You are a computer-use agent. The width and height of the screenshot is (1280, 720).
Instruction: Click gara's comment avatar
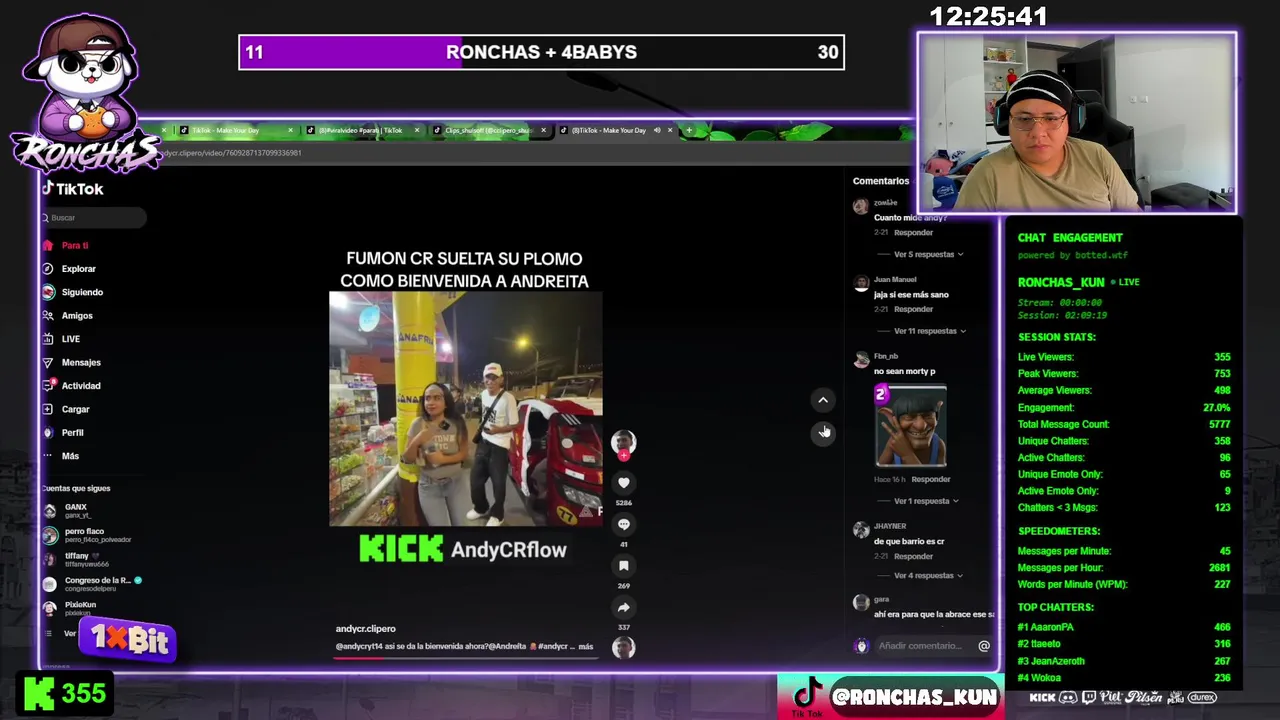coord(861,603)
